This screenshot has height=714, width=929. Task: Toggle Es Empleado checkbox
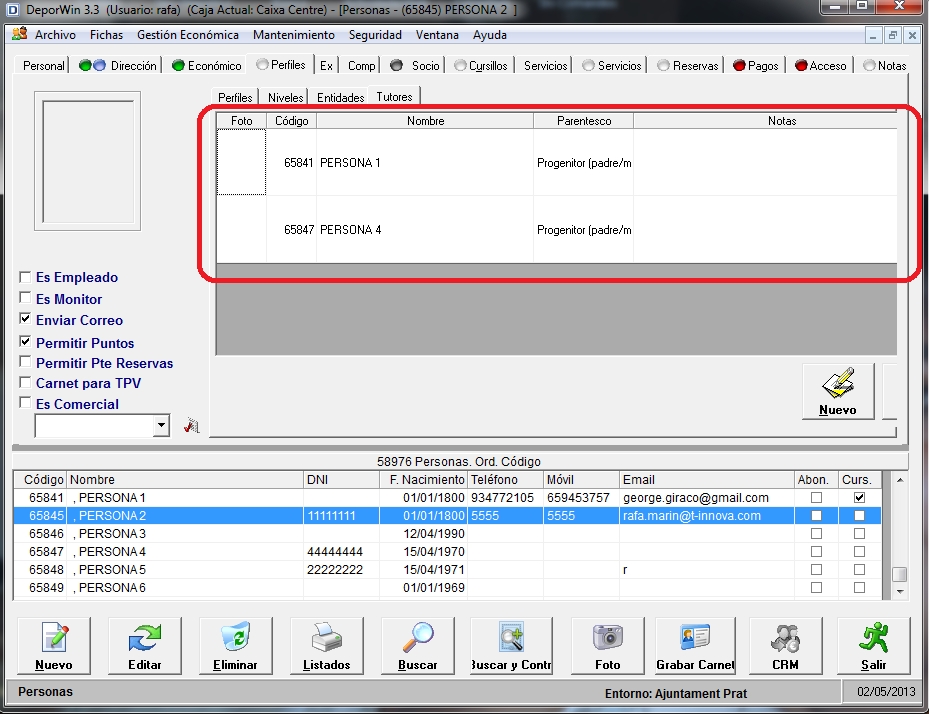point(25,277)
